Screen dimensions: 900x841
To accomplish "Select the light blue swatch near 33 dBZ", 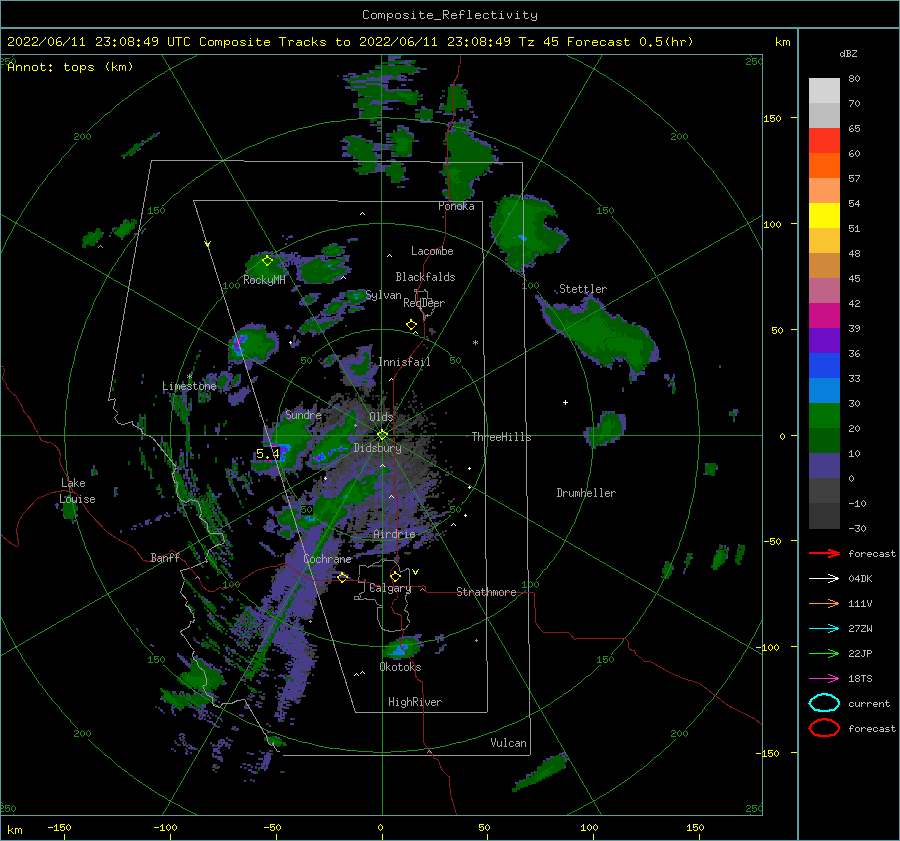I will [824, 390].
